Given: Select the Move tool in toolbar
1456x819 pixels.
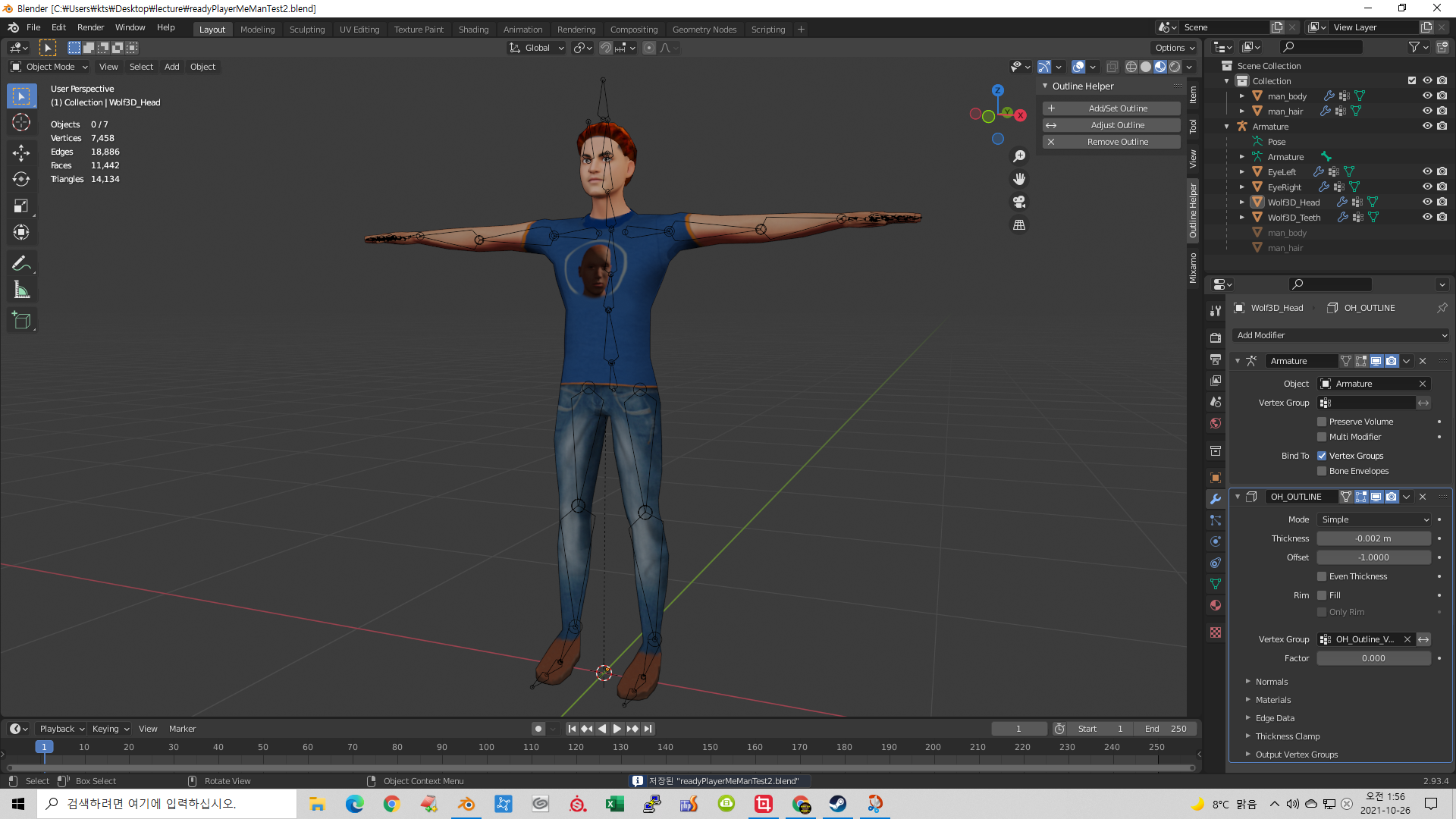Looking at the screenshot, I should (21, 152).
